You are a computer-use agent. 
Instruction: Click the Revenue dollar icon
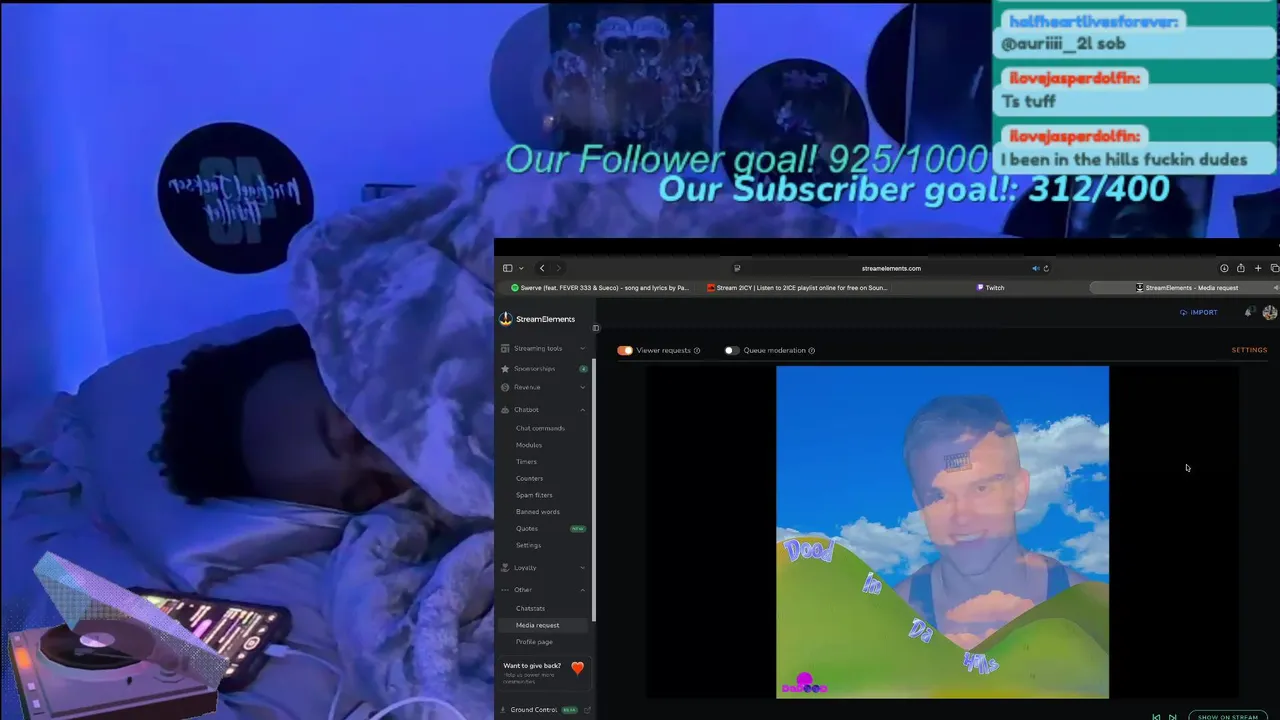tap(505, 387)
